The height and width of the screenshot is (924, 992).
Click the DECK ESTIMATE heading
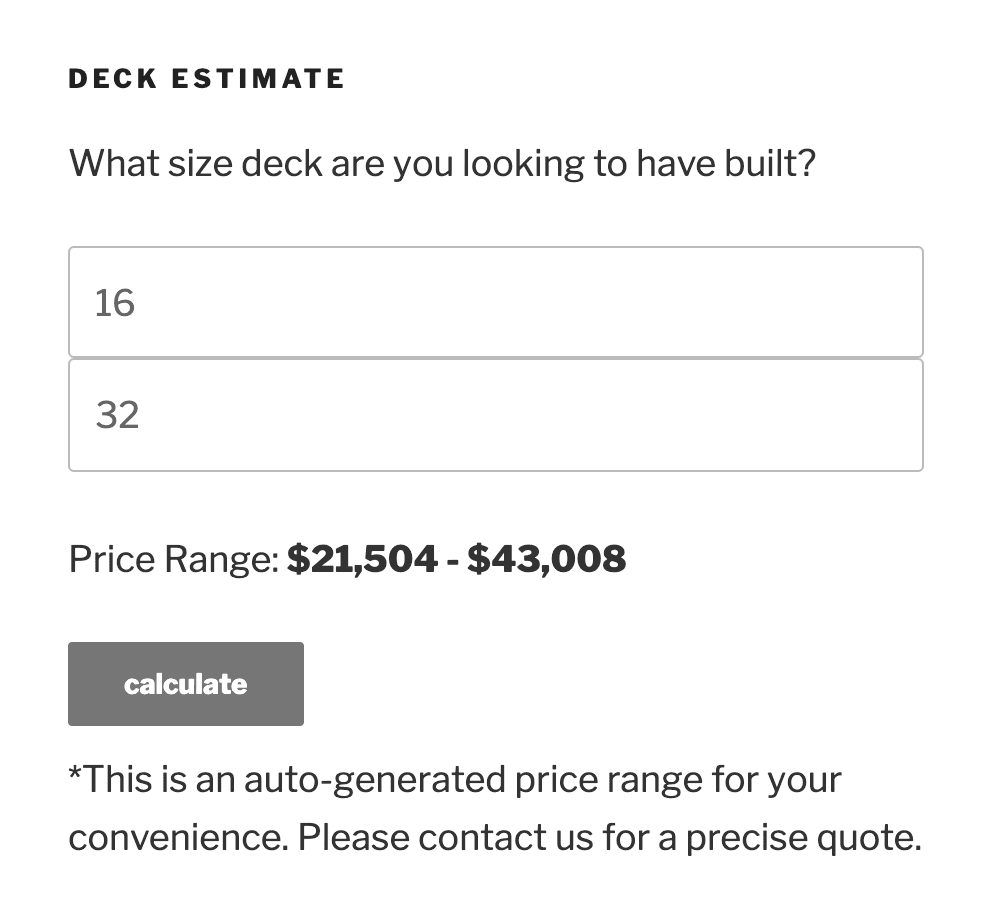pos(206,78)
